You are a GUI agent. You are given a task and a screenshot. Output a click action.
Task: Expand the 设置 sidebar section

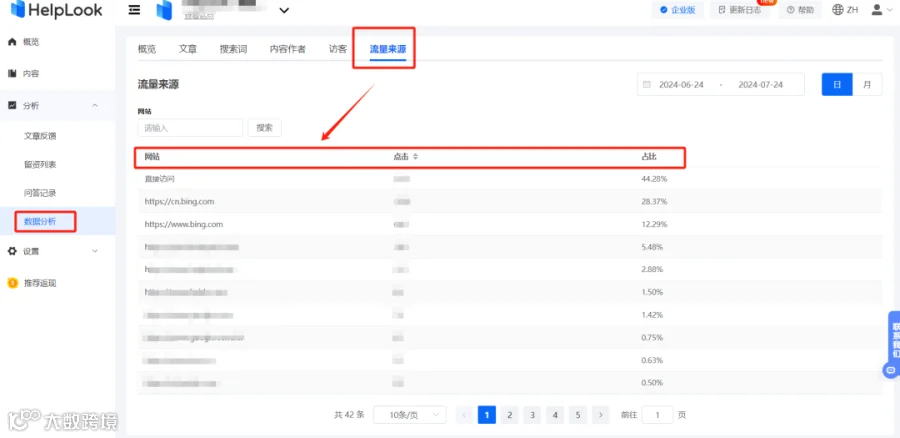click(95, 251)
